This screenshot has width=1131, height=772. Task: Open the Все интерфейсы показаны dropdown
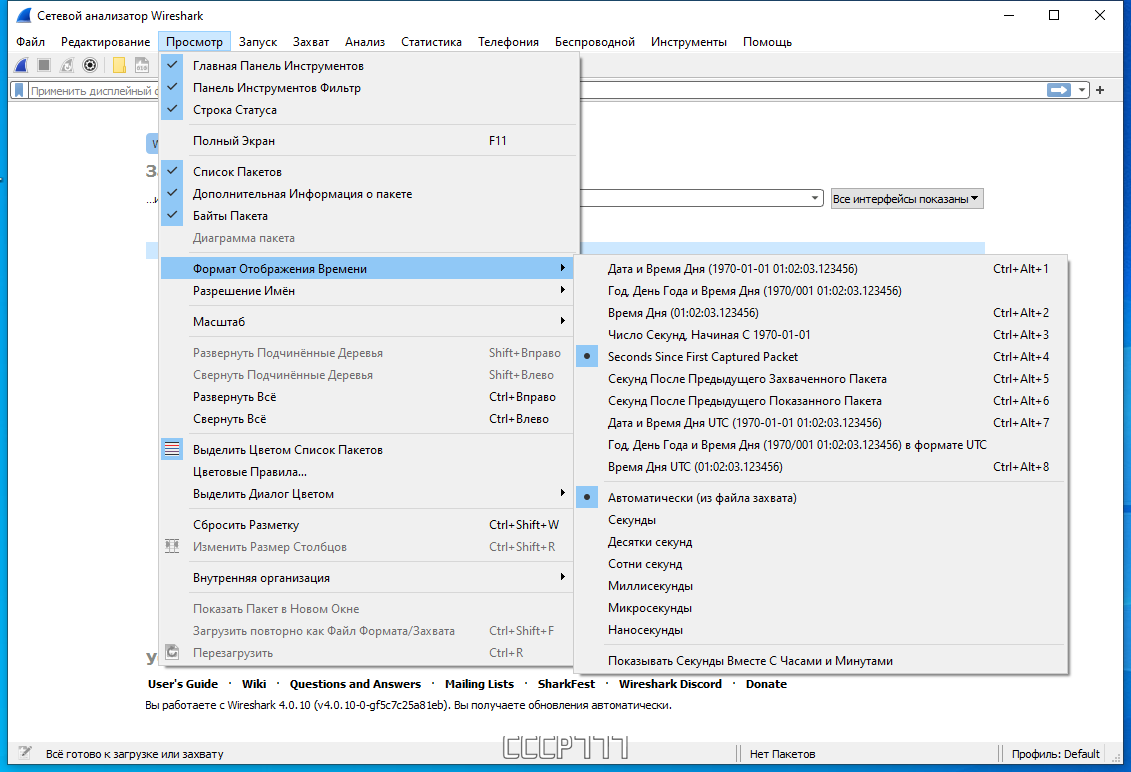tap(907, 198)
